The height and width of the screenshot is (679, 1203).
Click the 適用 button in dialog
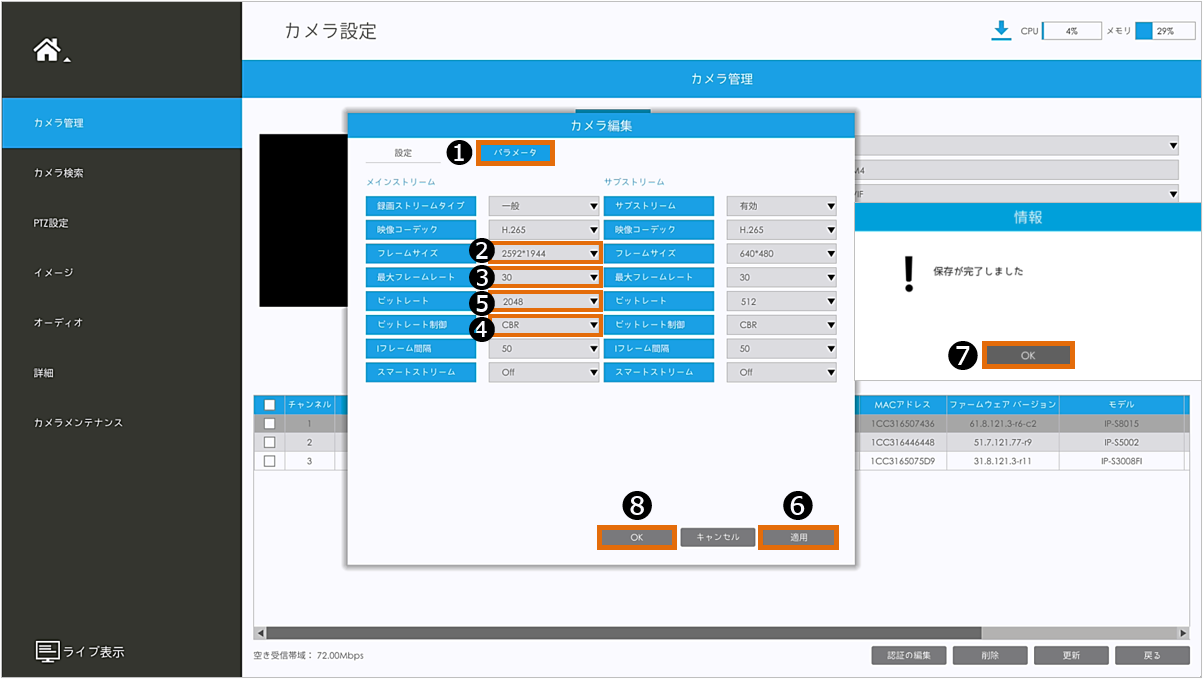pyautogui.click(x=798, y=537)
